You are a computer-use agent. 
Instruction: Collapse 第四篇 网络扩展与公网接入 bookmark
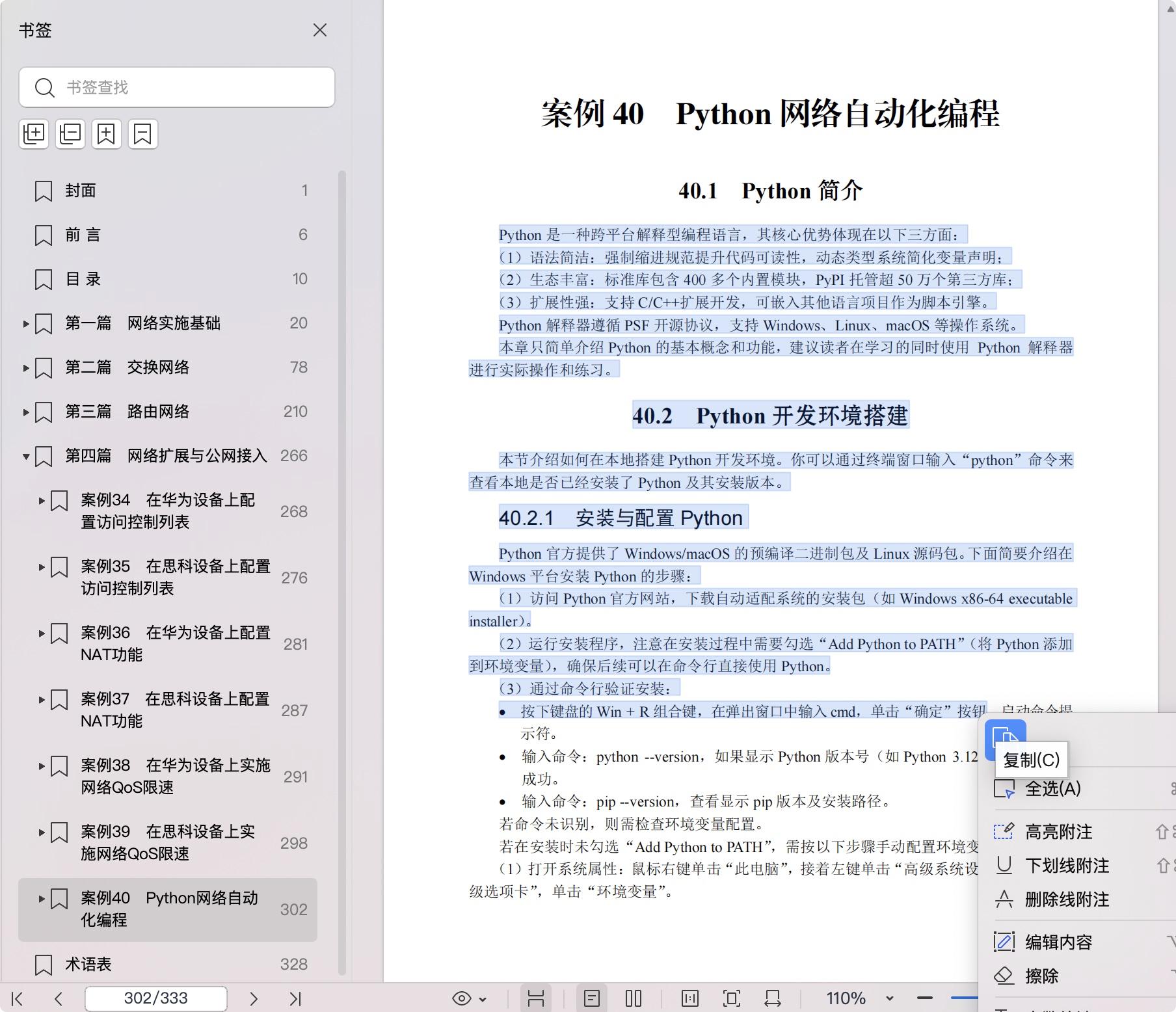26,457
